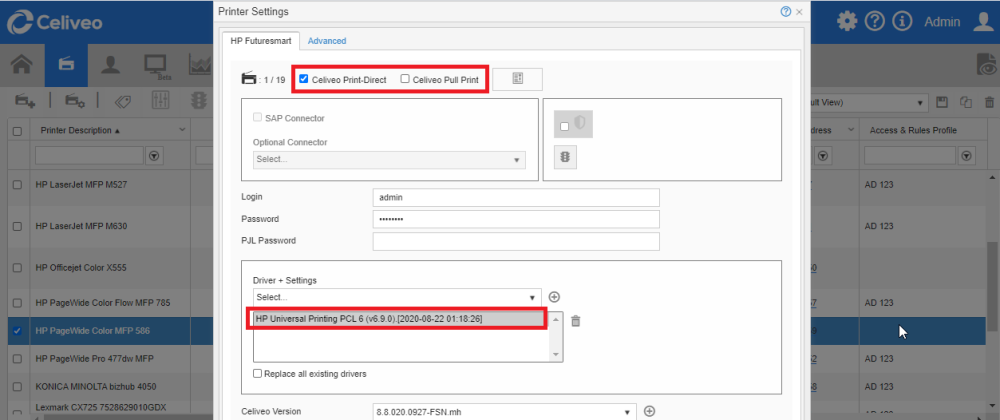Click plus icon next to Celiveo Version
Screen dimensions: 1000x420
tap(649, 412)
